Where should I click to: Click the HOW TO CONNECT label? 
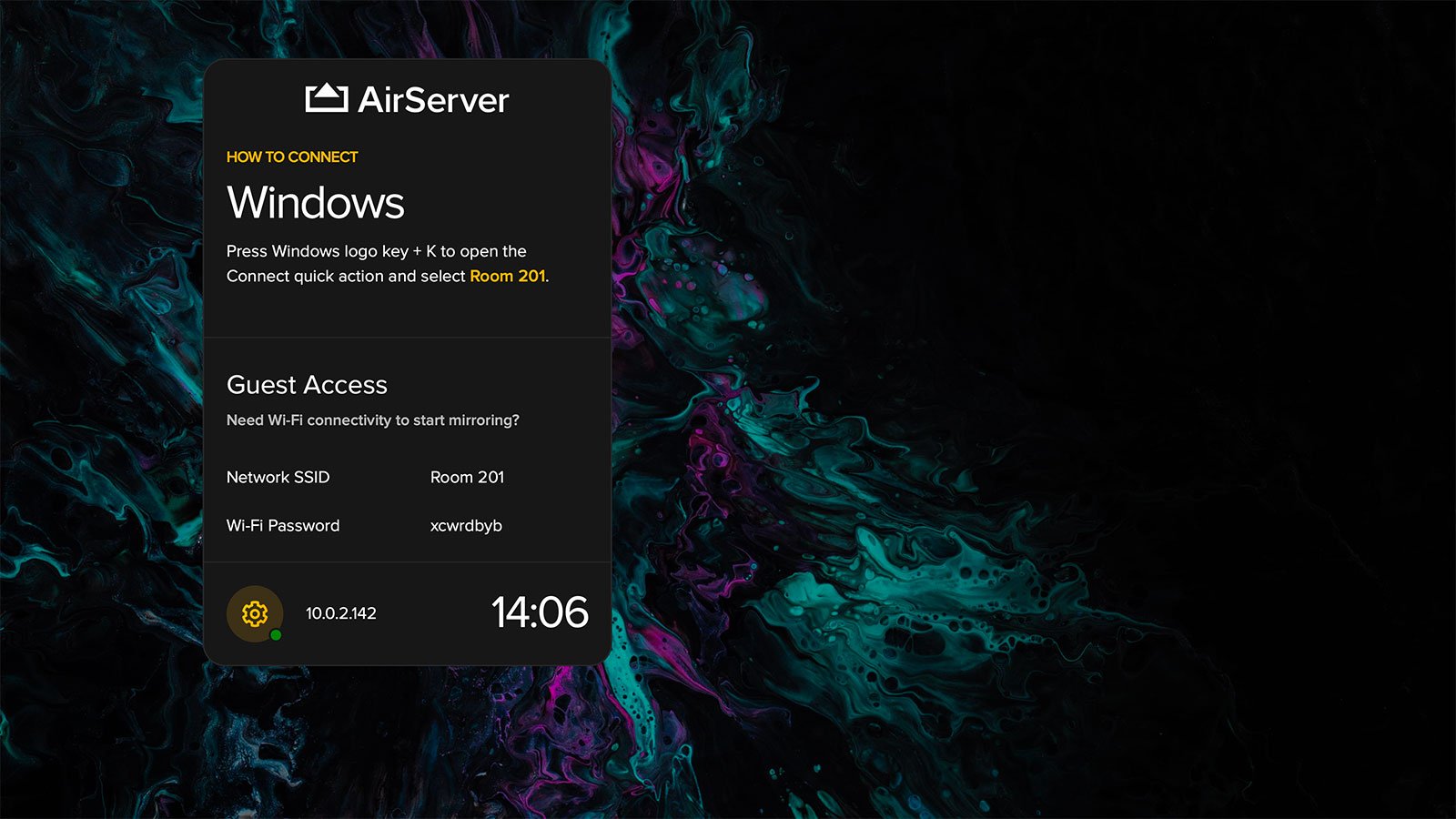coord(292,157)
